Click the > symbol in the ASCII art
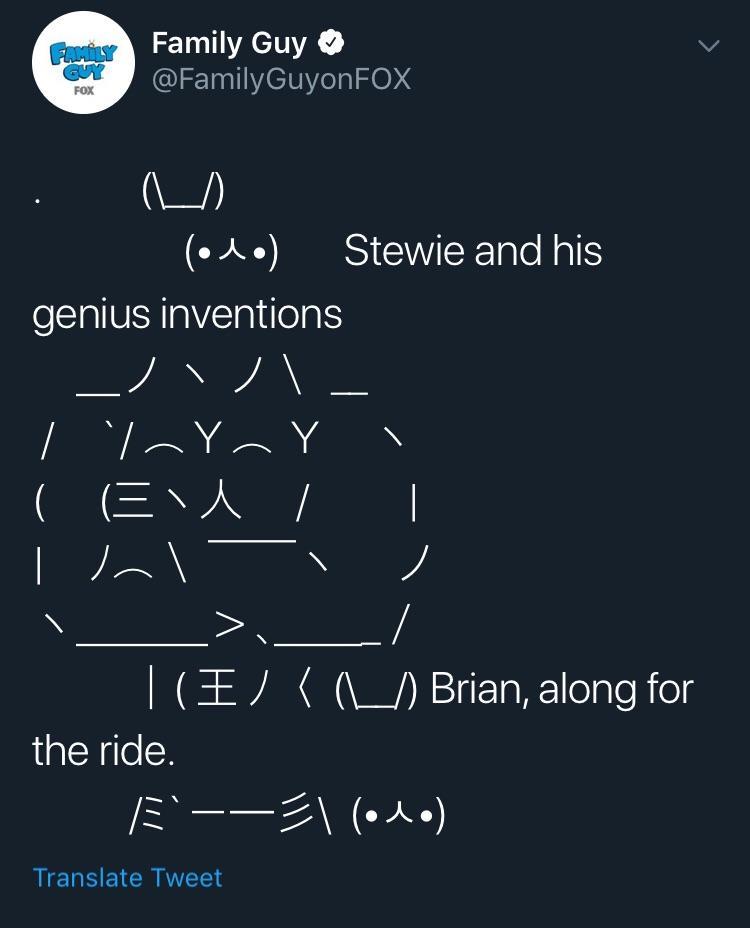The height and width of the screenshot is (928, 750). 229,627
